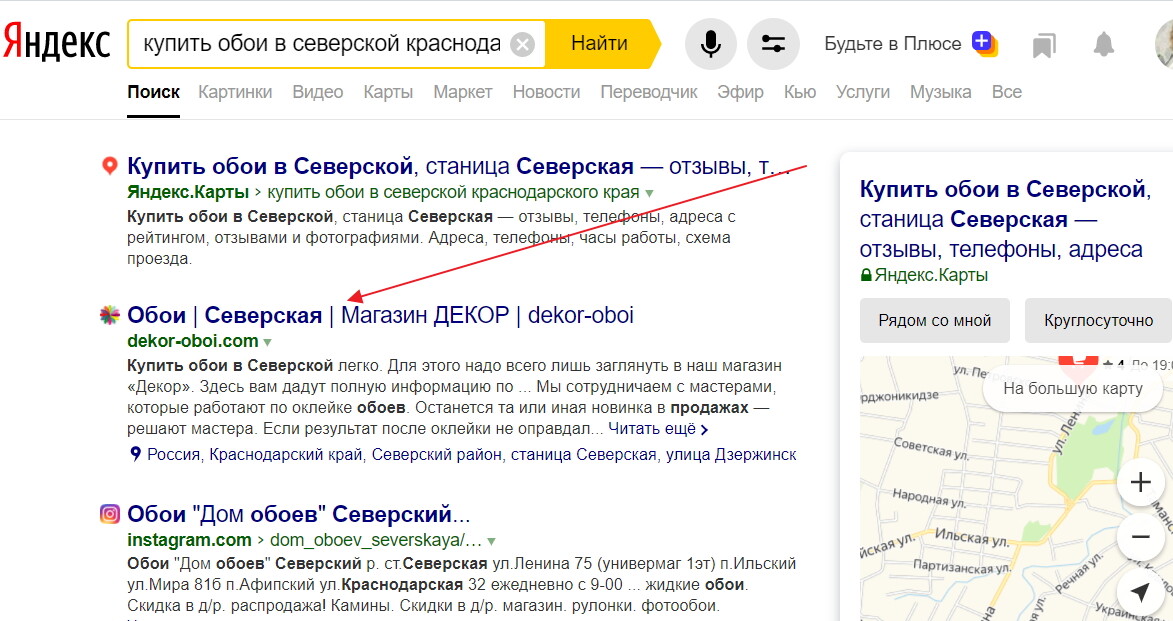
Task: Click the Instagram favicon of Дом обоев
Action: 109,514
